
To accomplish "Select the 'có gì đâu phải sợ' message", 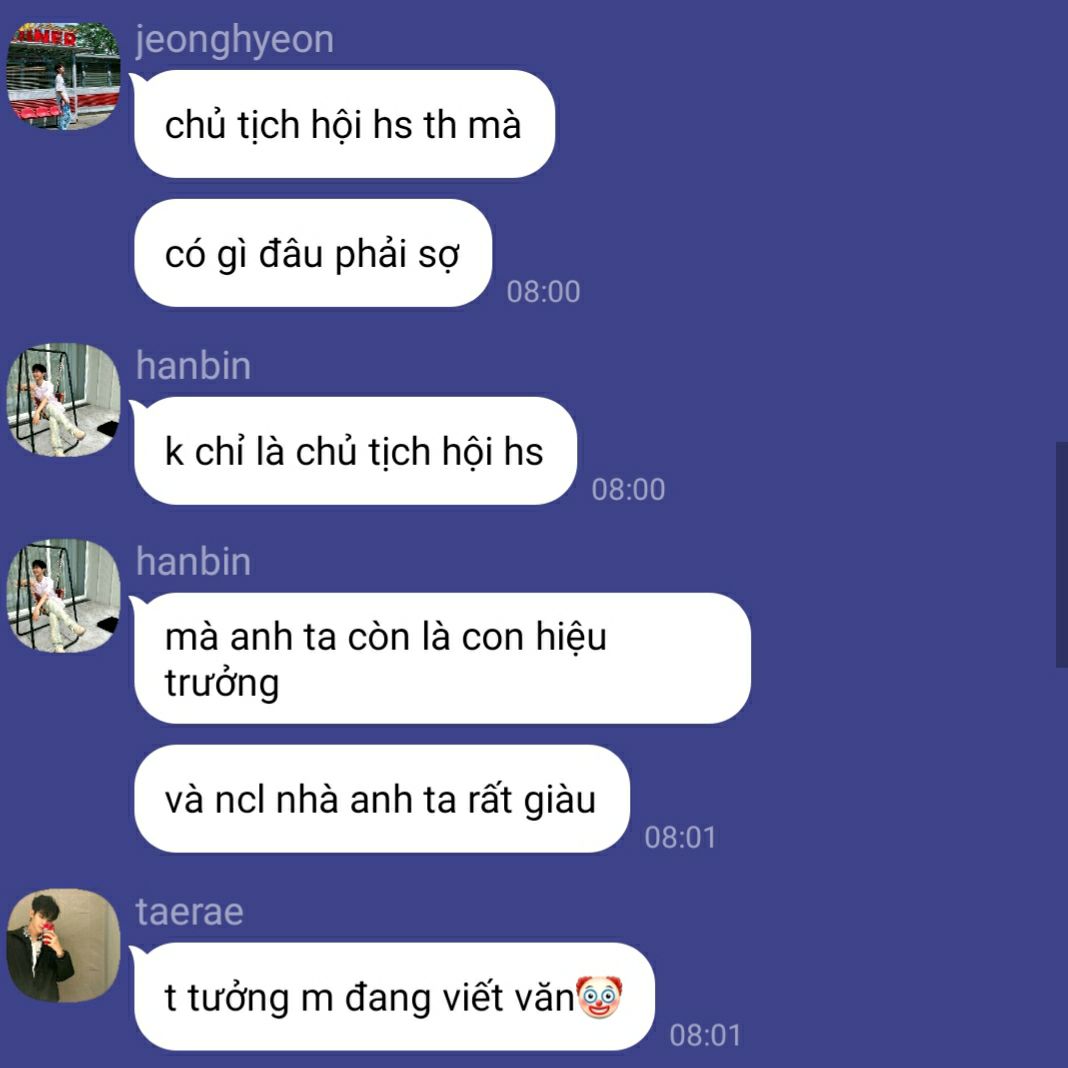I will tap(313, 253).
